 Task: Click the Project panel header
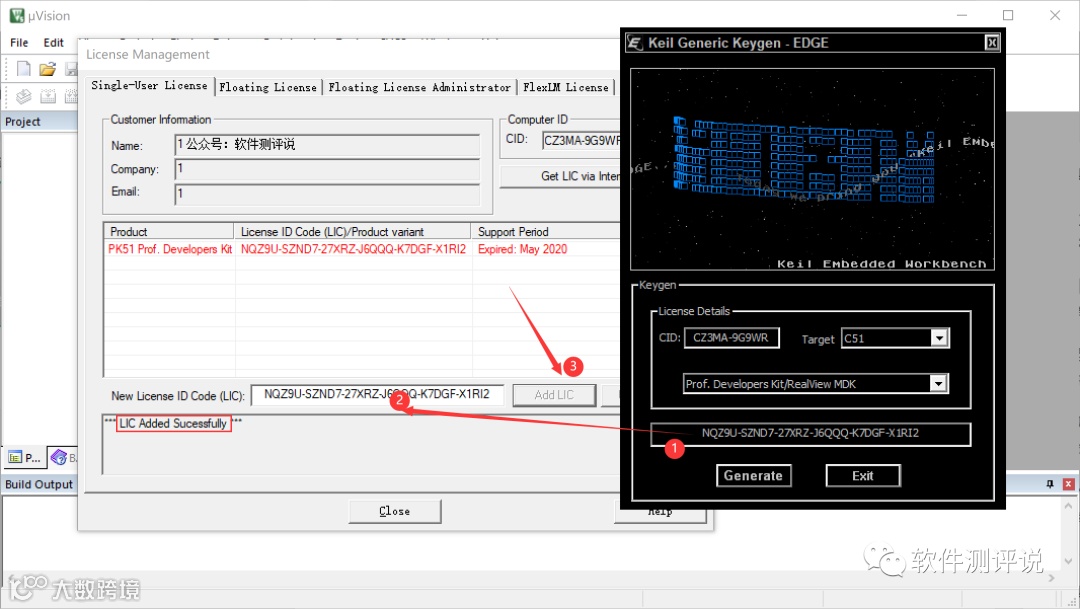(40, 121)
